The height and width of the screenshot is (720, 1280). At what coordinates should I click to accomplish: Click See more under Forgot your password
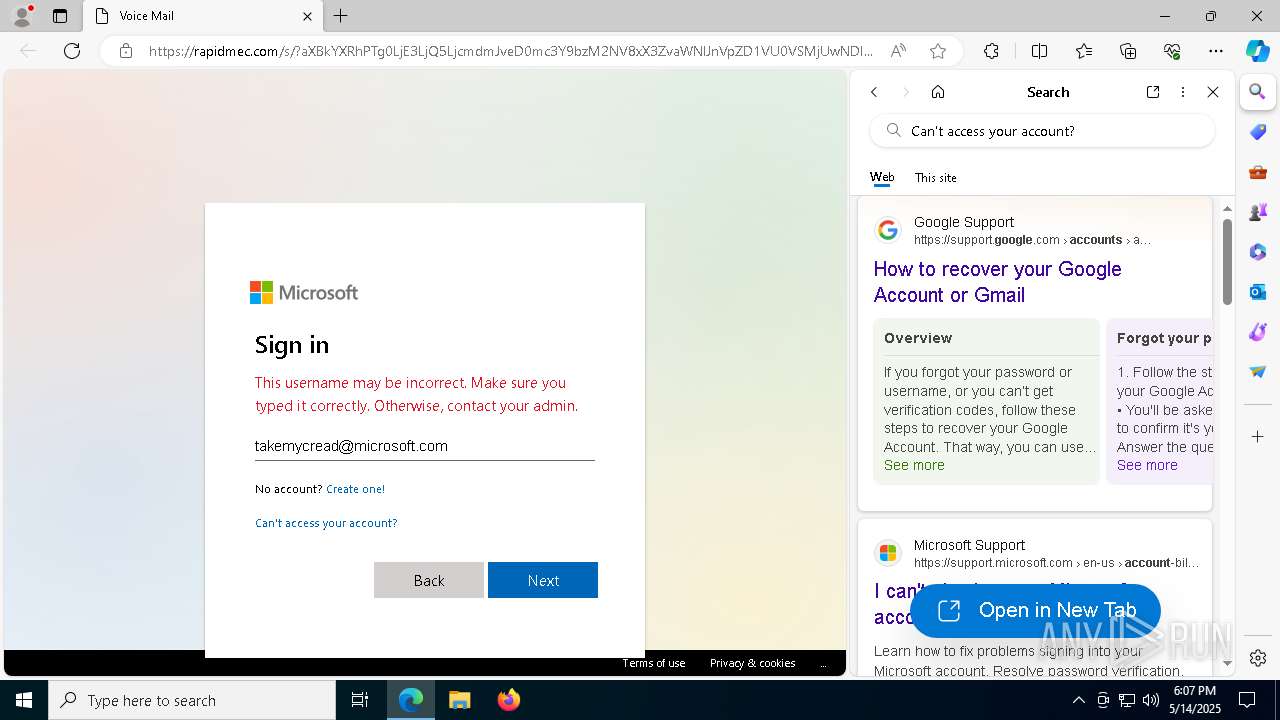[1147, 465]
